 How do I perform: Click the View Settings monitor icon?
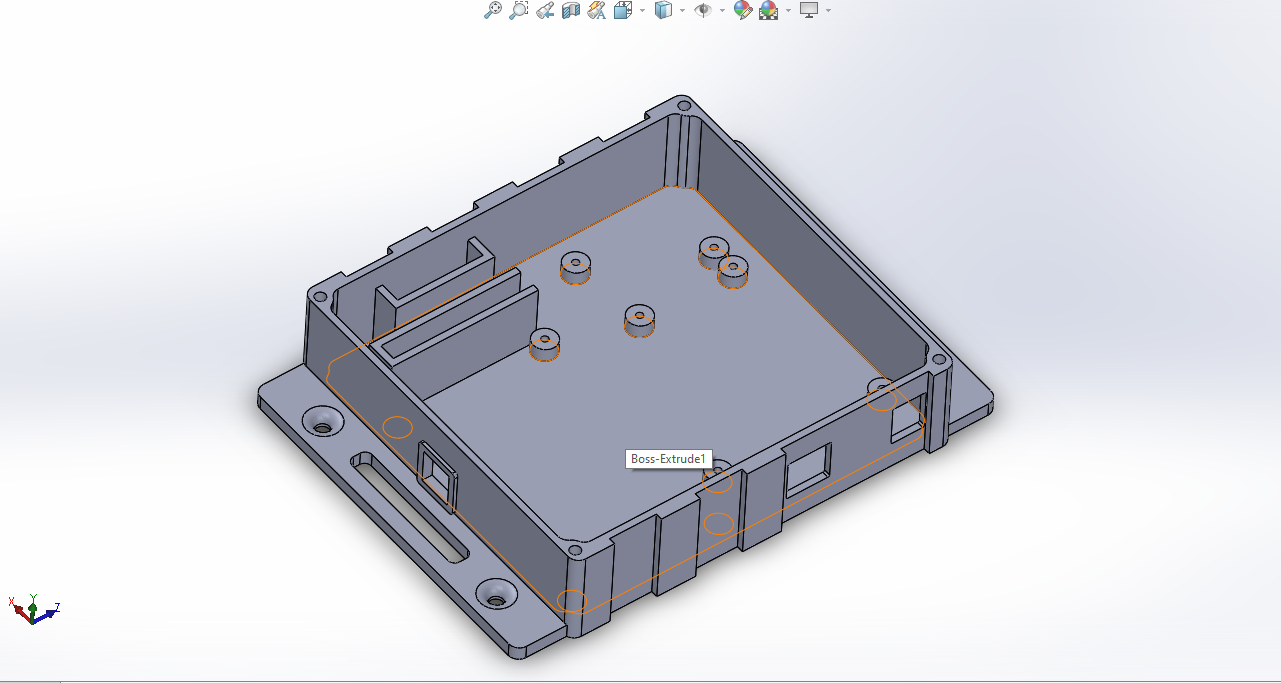click(809, 10)
